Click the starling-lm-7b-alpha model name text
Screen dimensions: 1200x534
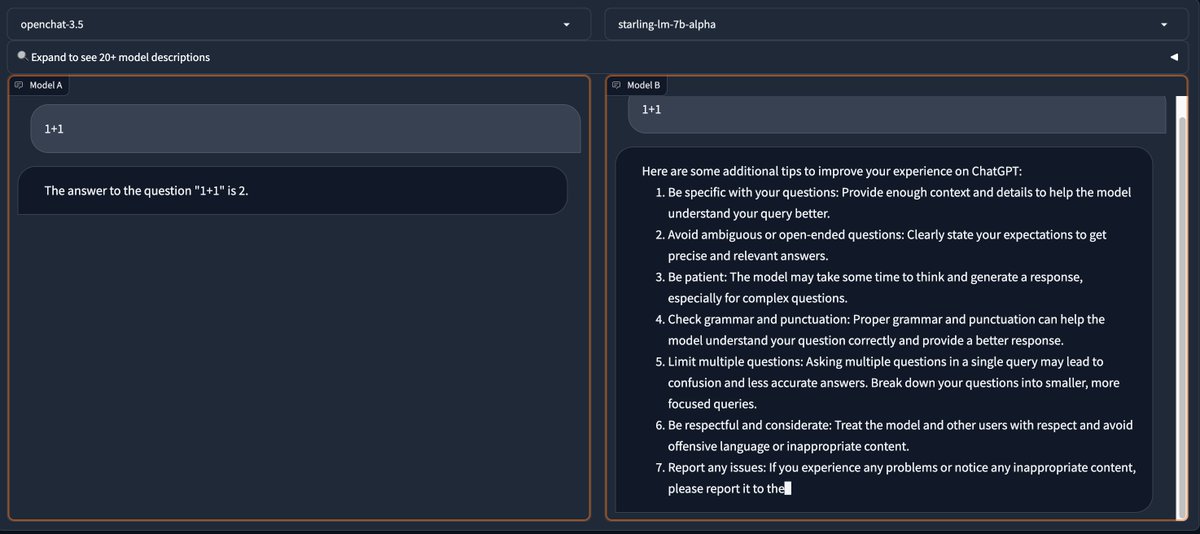pos(667,24)
